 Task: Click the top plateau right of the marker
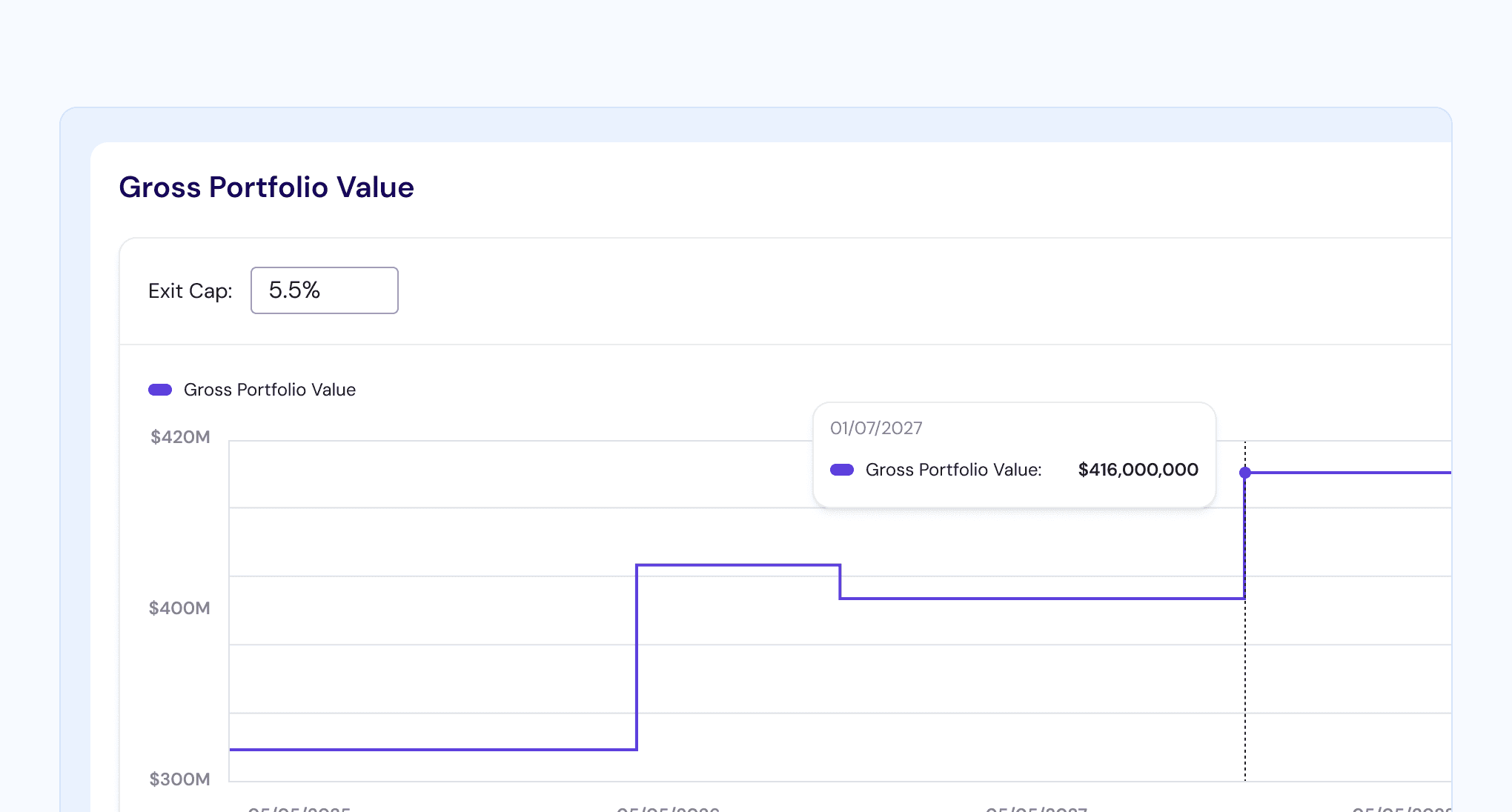click(x=1349, y=473)
